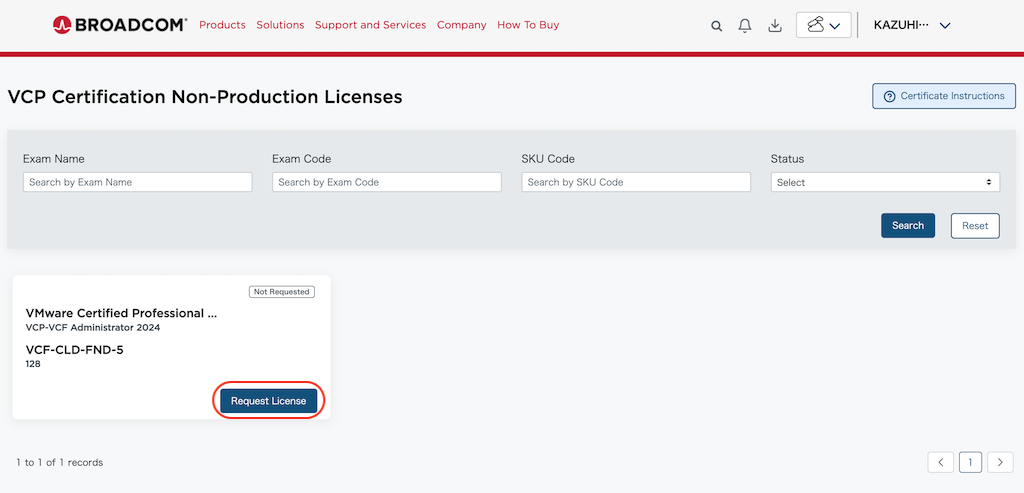1024x493 pixels.
Task: Click the VCP Certification Non-Production Licenses heading
Action: click(x=204, y=97)
